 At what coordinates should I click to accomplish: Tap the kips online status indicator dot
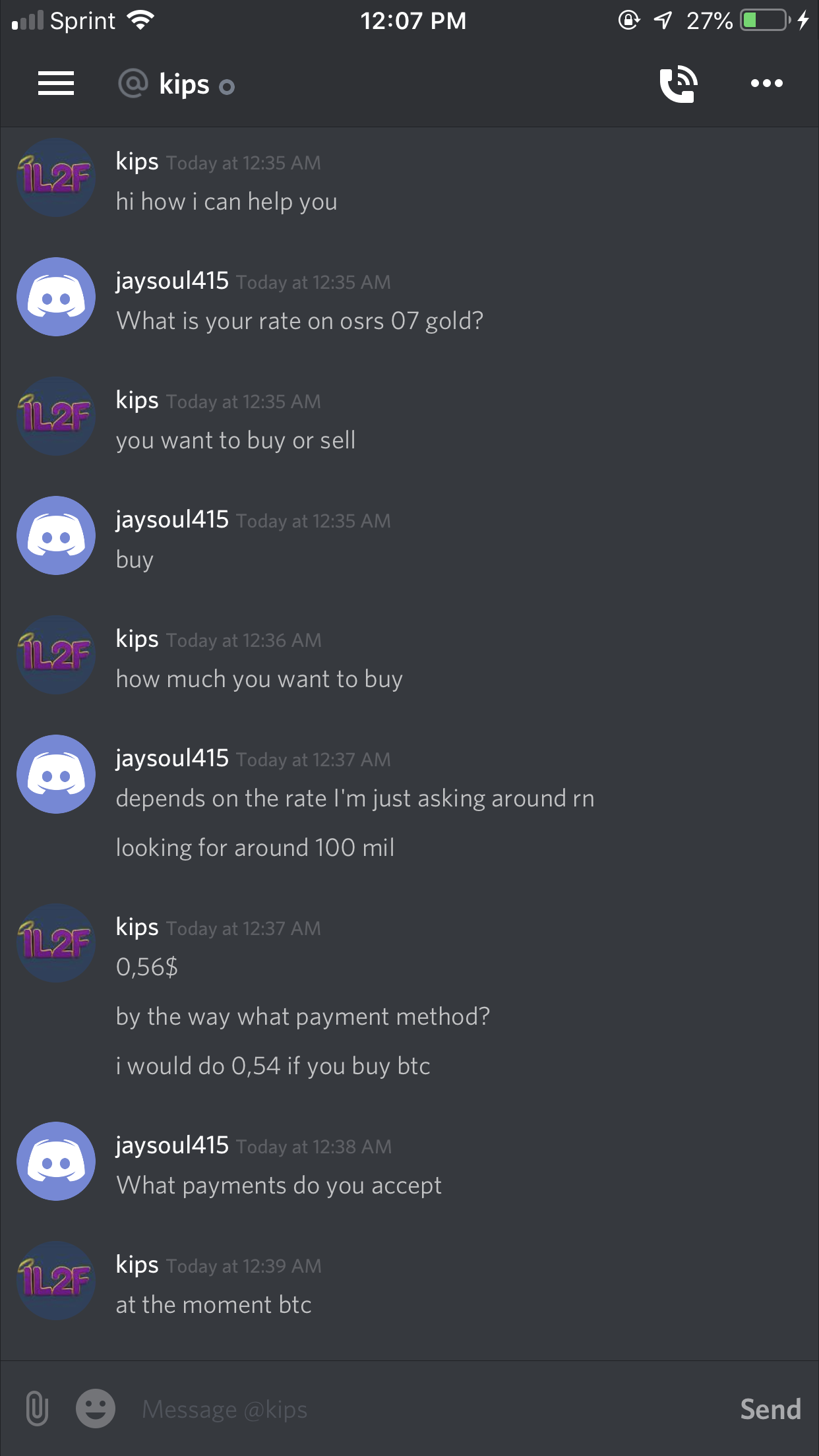(x=227, y=87)
